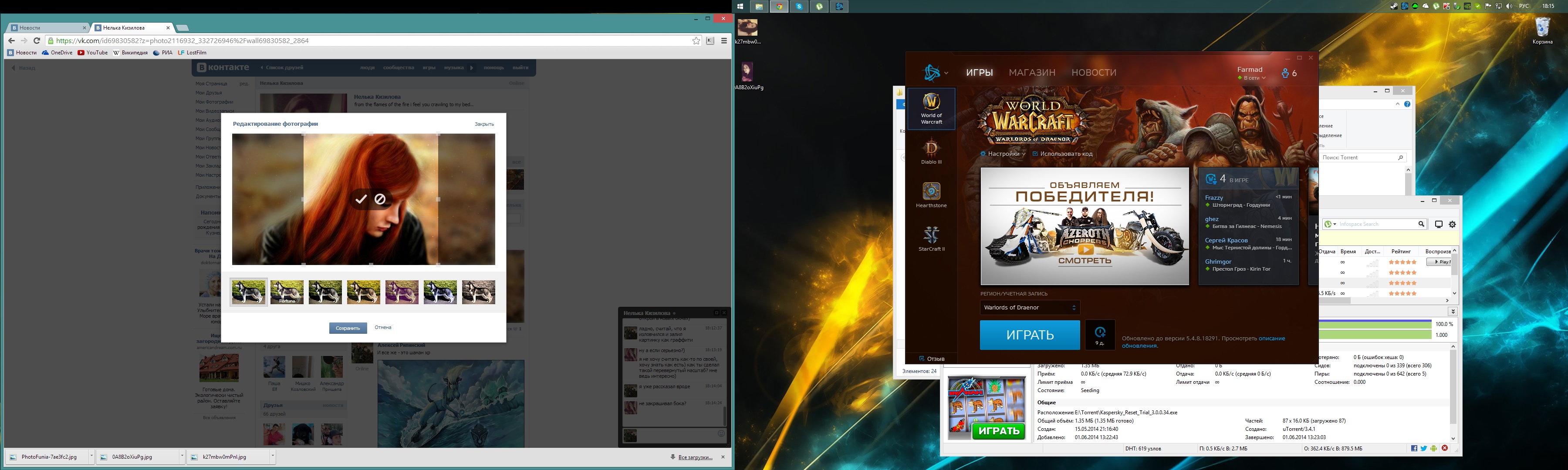Click the uTorrent remote display icon
This screenshot has height=470, width=1568.
pos(1439,225)
